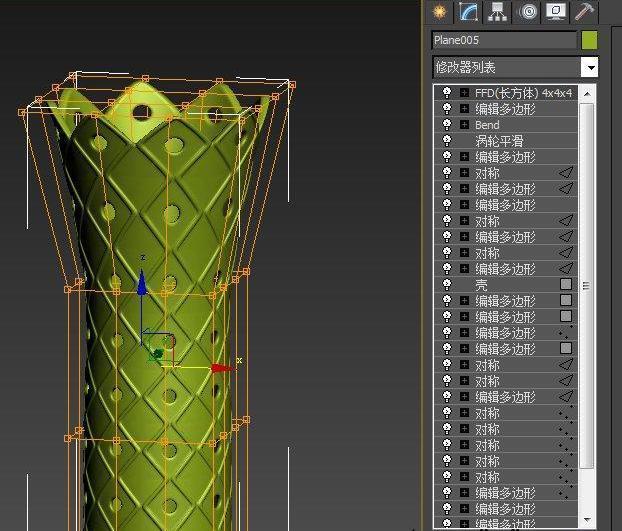Expand the 编辑多边形 between FFD and Bend
The image size is (622, 531).
pyautogui.click(x=464, y=109)
